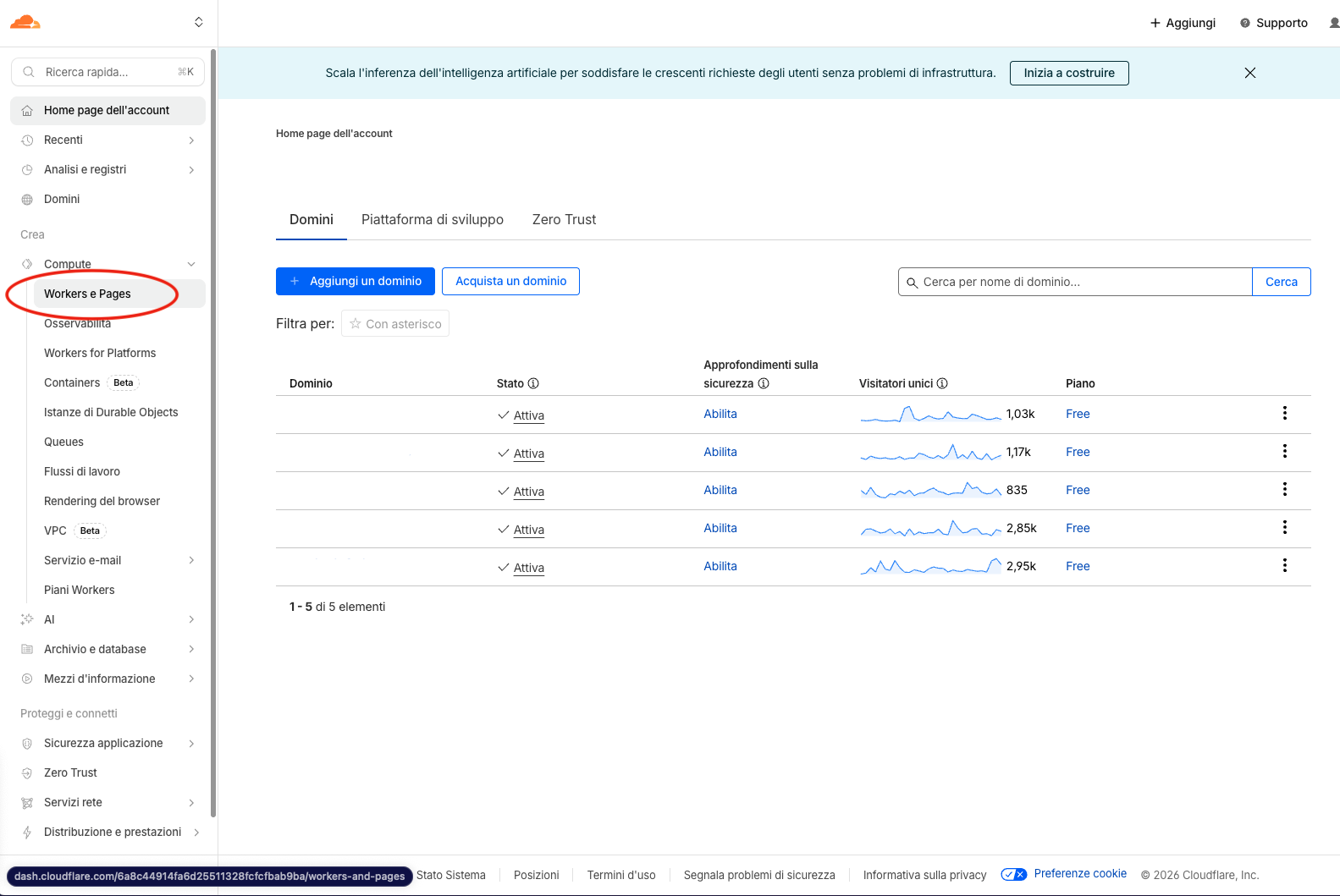Screen dimensions: 1340x896
Task: Click Archivio e database icon
Action: click(x=27, y=649)
